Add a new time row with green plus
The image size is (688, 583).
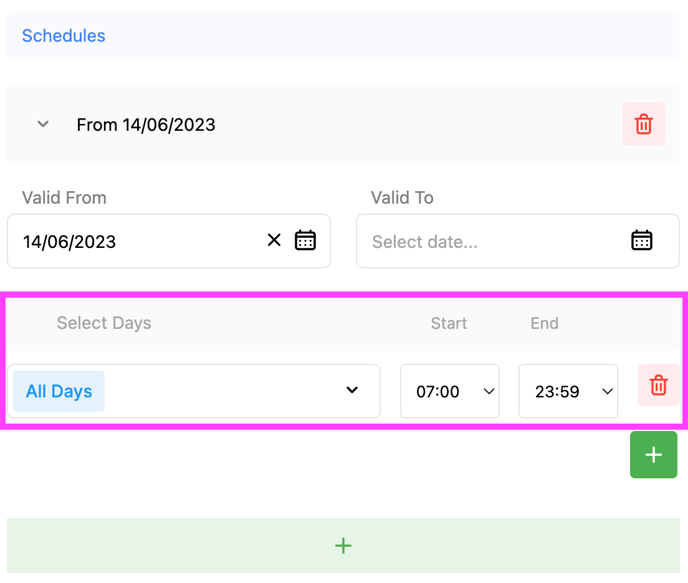click(x=653, y=455)
